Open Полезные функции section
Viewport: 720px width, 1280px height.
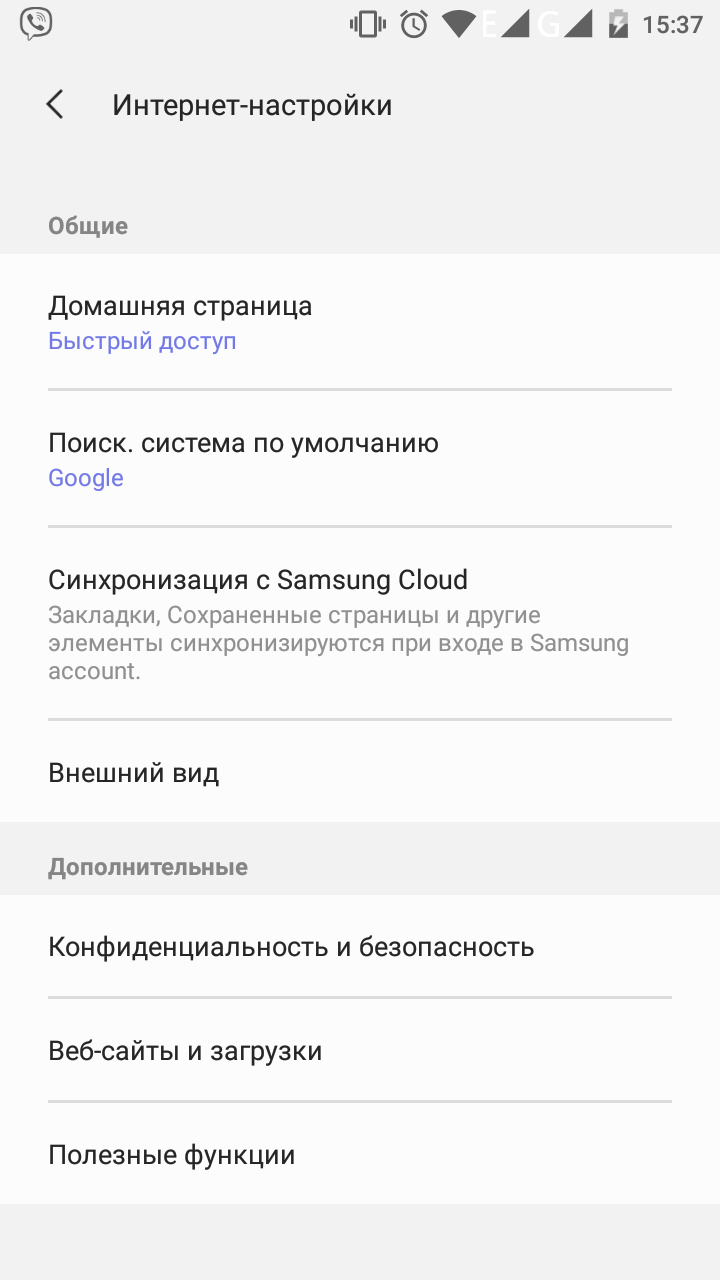tap(172, 1156)
